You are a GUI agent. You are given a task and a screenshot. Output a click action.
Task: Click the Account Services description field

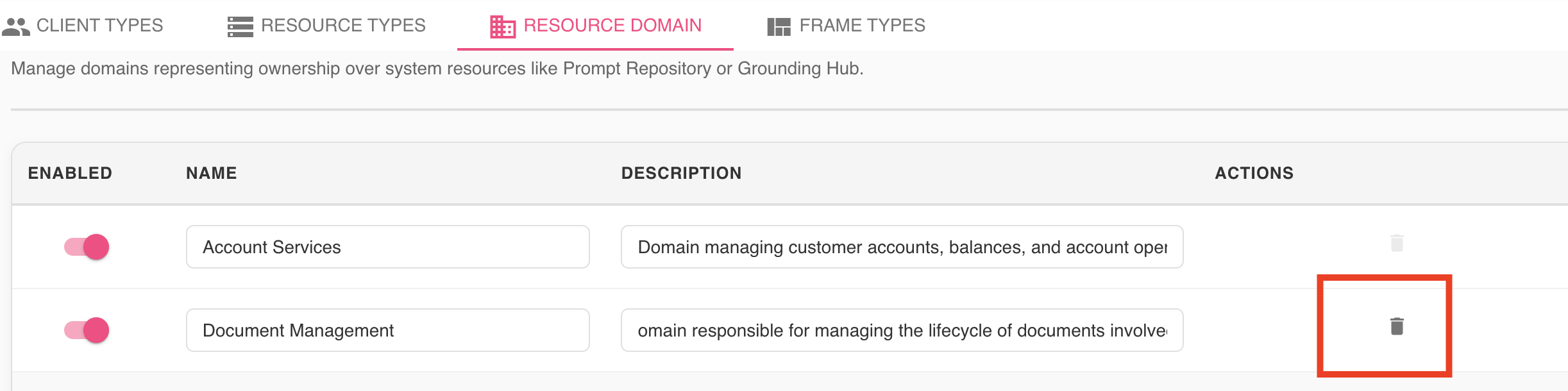pyautogui.click(x=902, y=247)
